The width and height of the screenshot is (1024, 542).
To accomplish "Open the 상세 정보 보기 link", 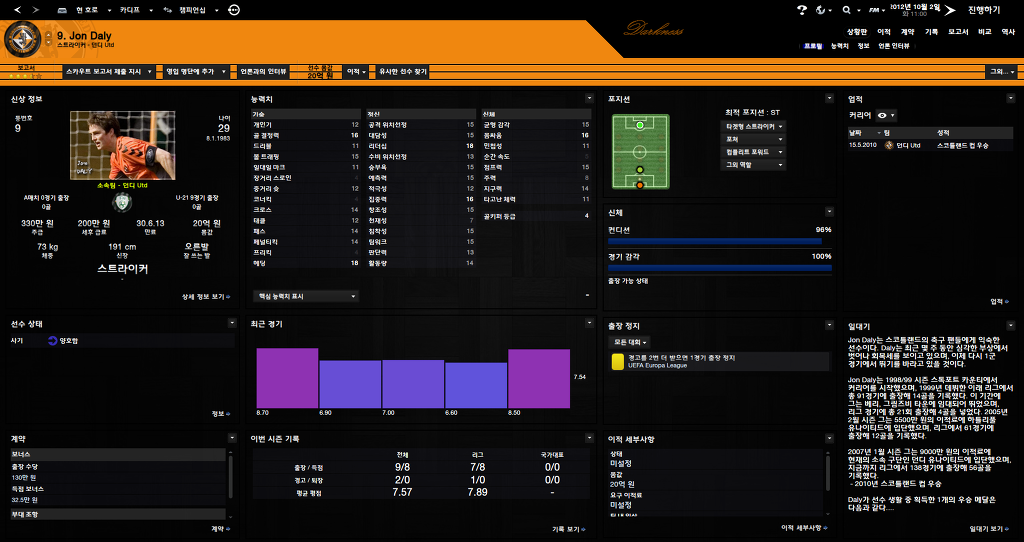I will 206,297.
